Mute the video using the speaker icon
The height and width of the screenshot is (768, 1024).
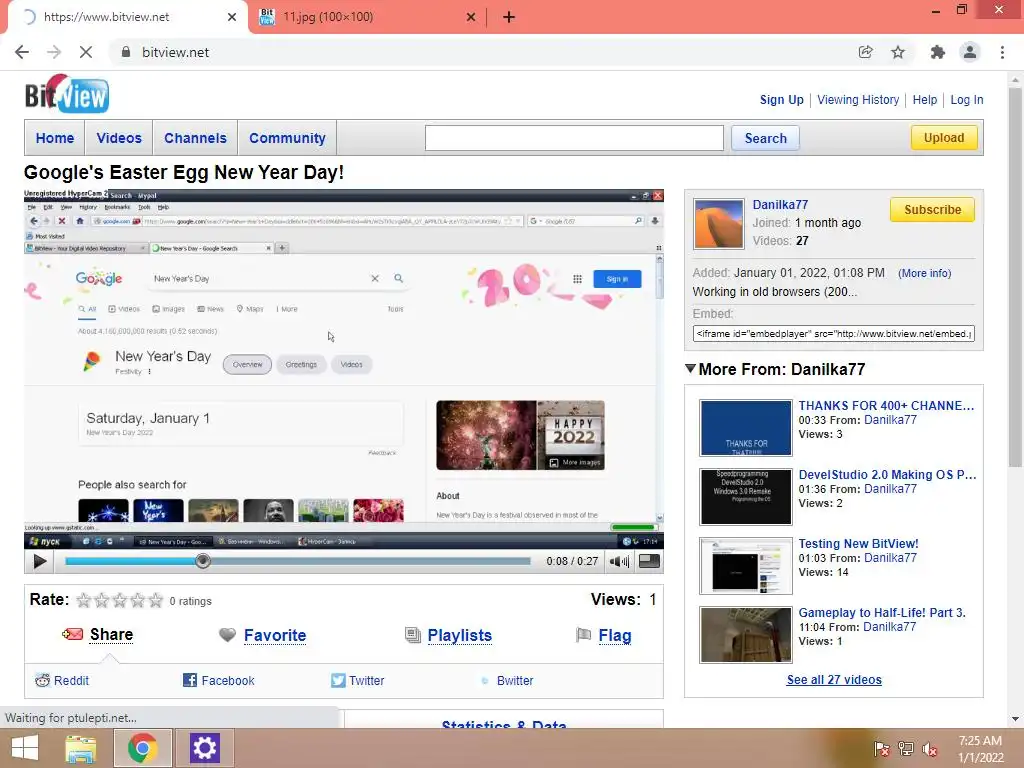[x=618, y=561]
